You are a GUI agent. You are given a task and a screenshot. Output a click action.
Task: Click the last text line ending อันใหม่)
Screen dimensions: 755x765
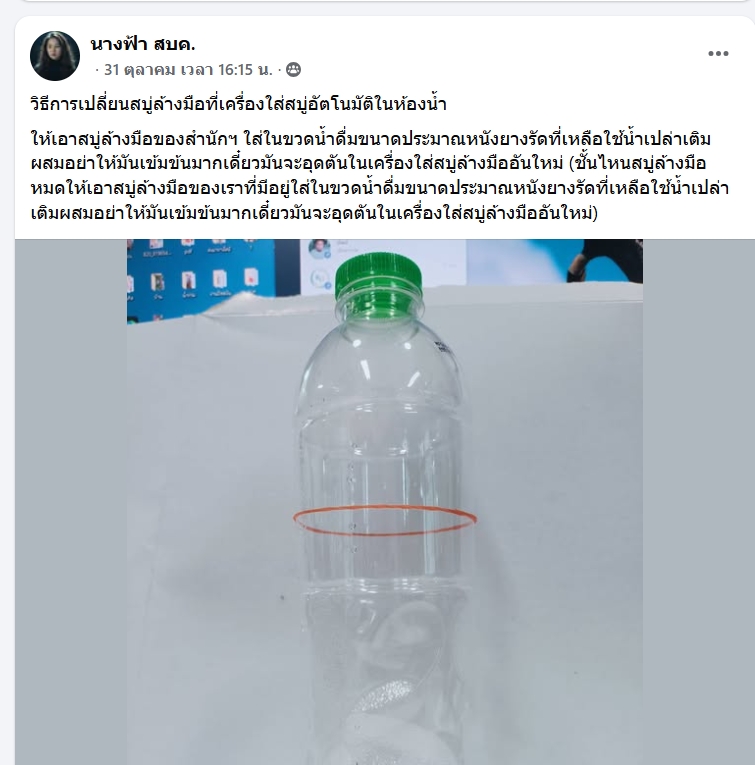314,213
